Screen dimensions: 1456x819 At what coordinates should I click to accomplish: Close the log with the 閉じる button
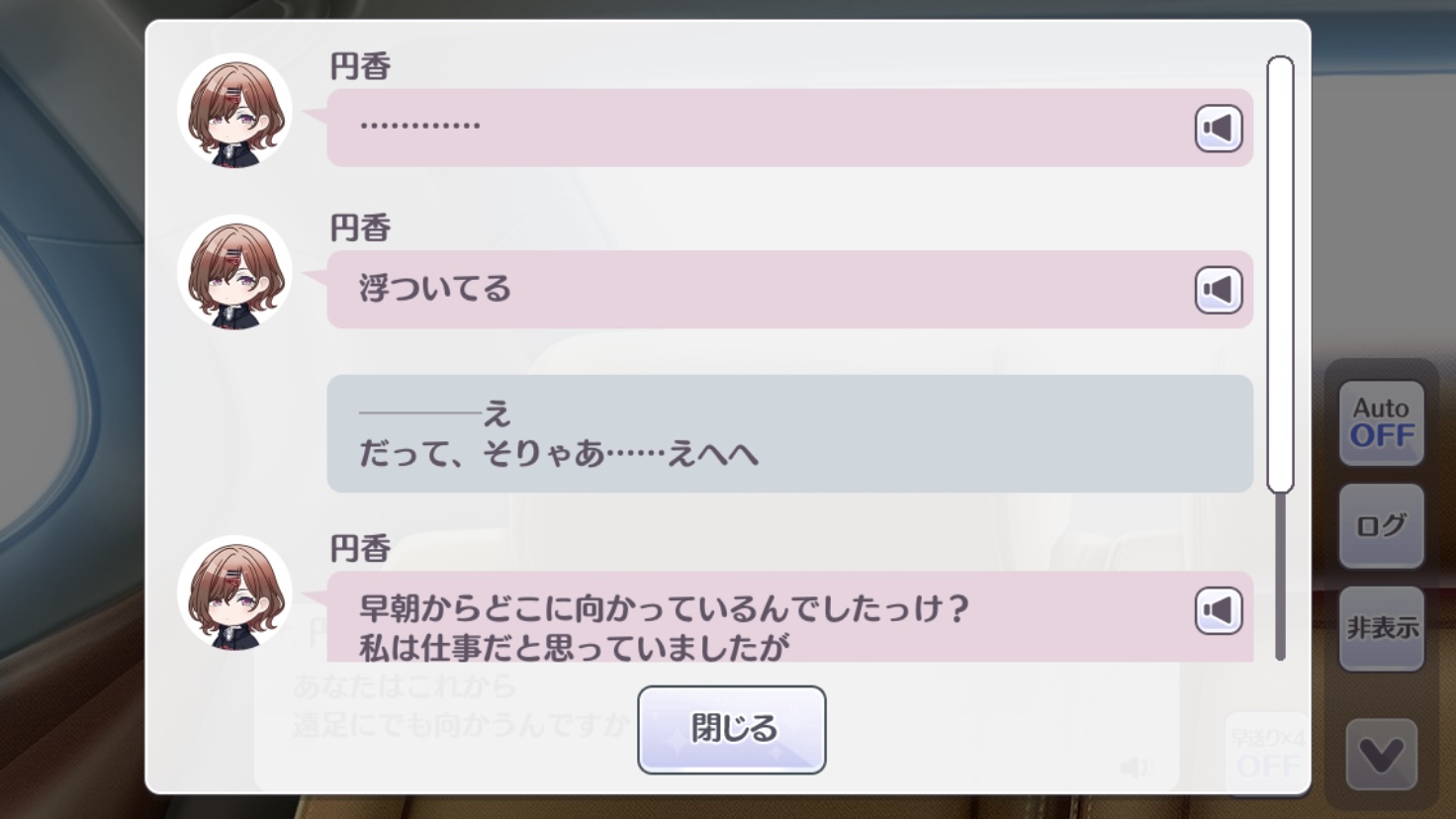(x=731, y=730)
